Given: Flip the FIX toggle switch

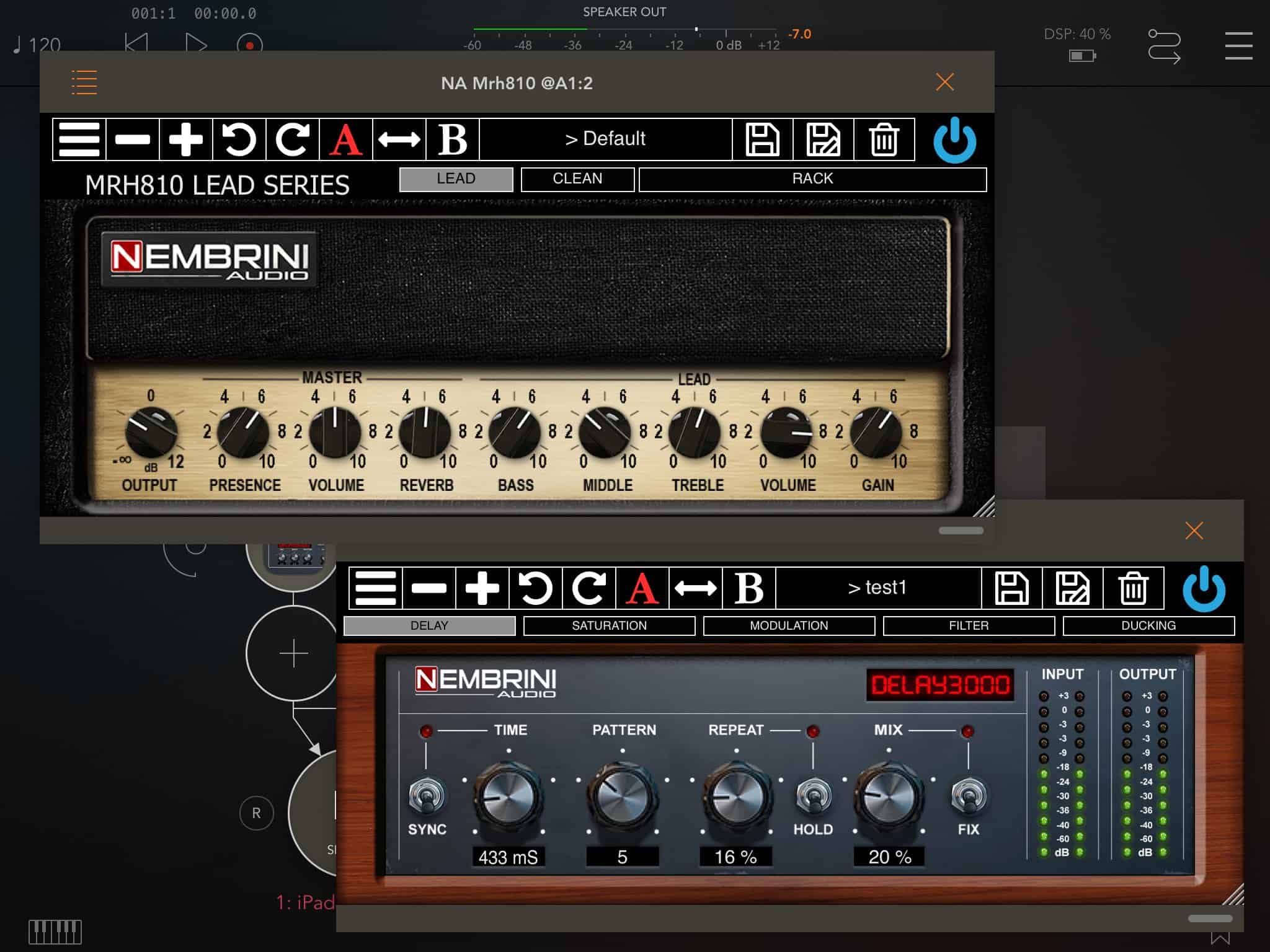Looking at the screenshot, I should coord(969,796).
